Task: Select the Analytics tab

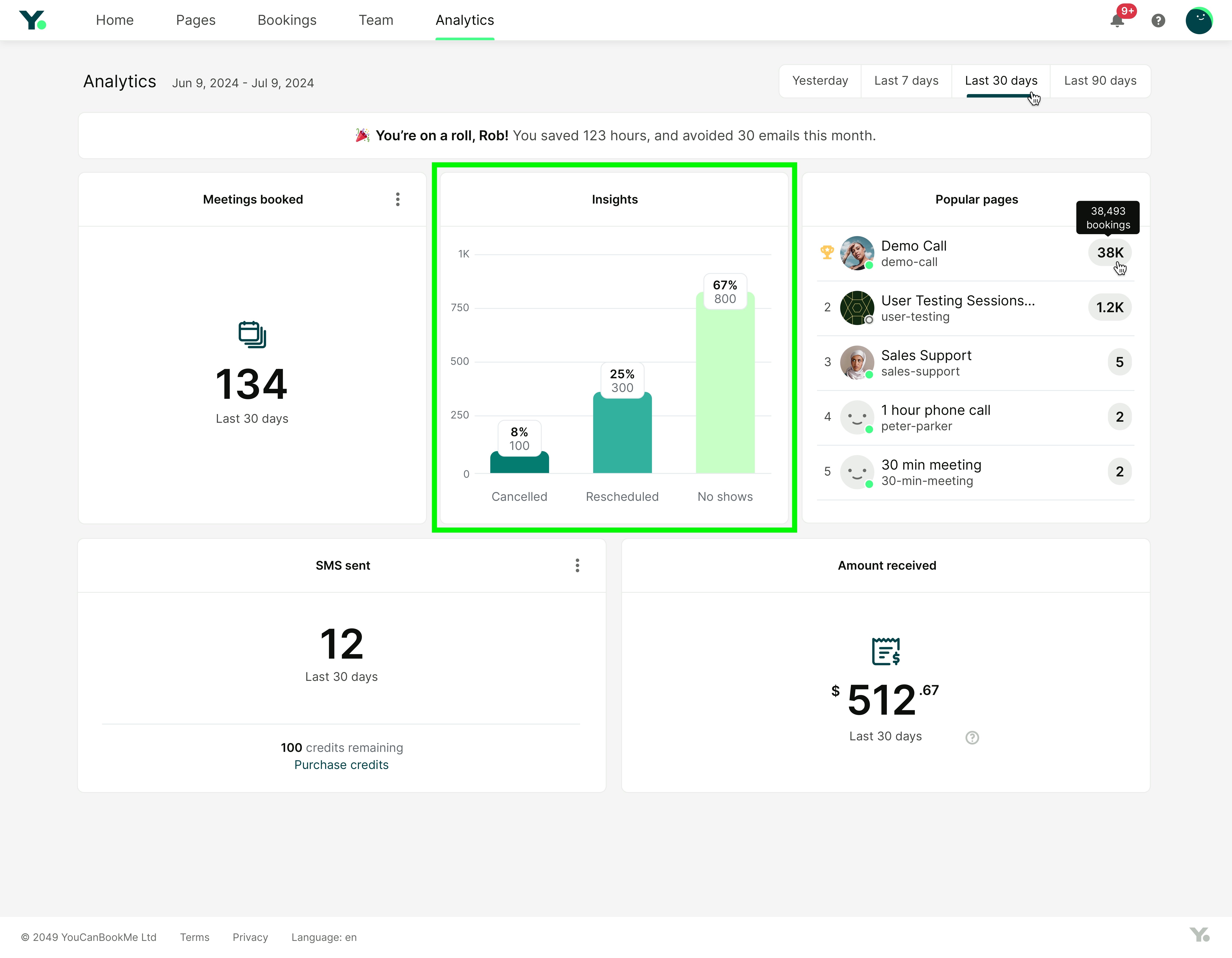Action: pyautogui.click(x=465, y=20)
